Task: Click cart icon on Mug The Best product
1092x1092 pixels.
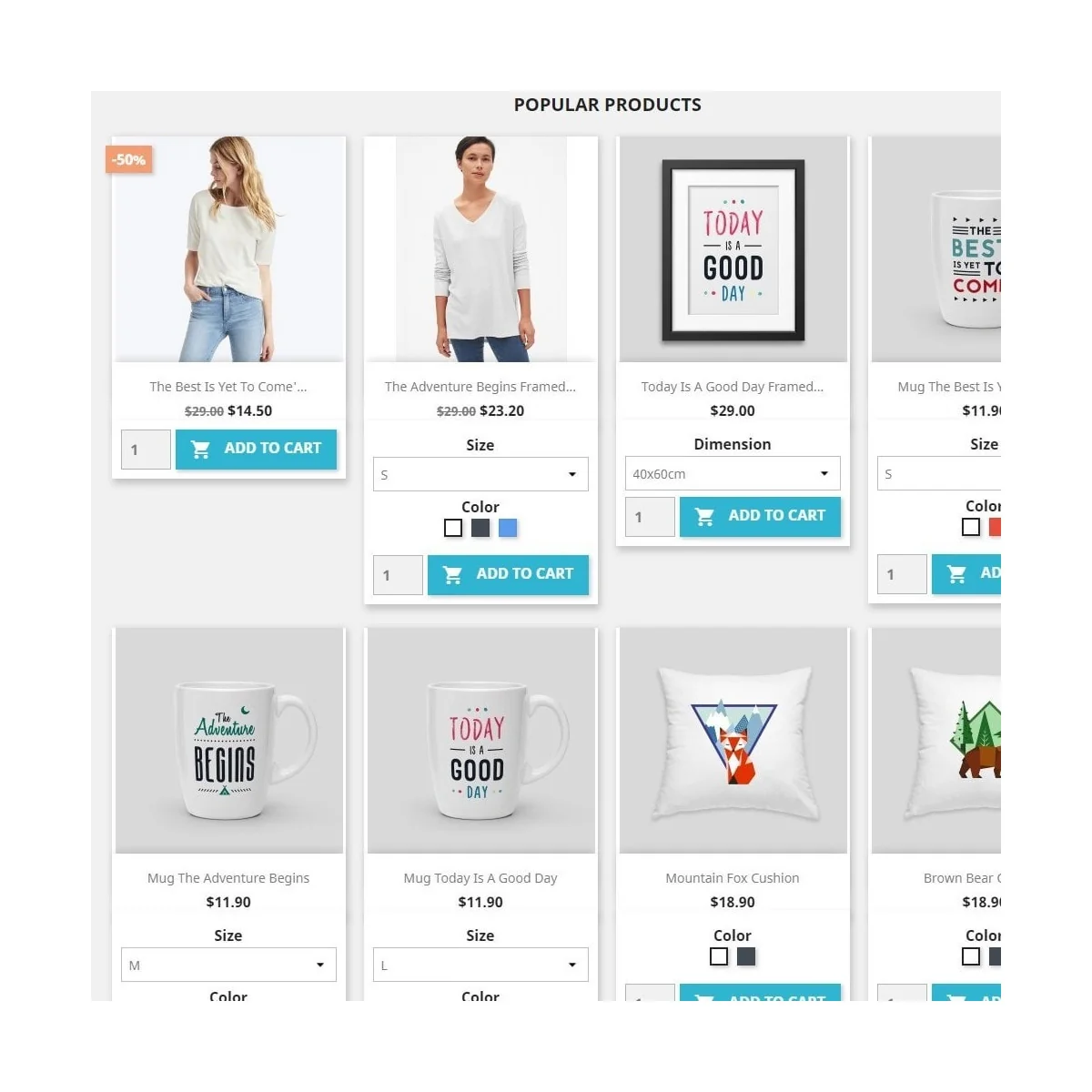Action: tap(957, 573)
